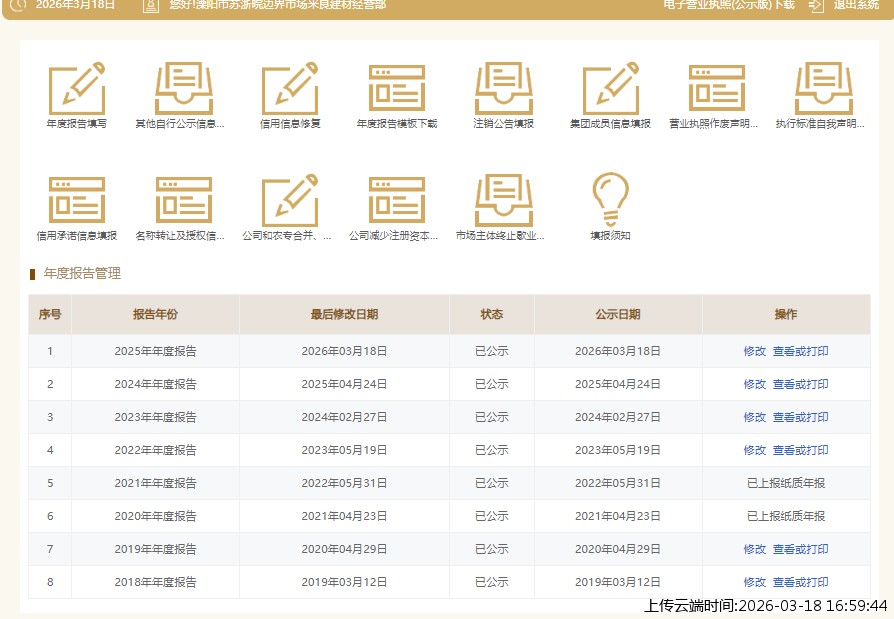Select 注销公告填报 icon

pos(503,89)
